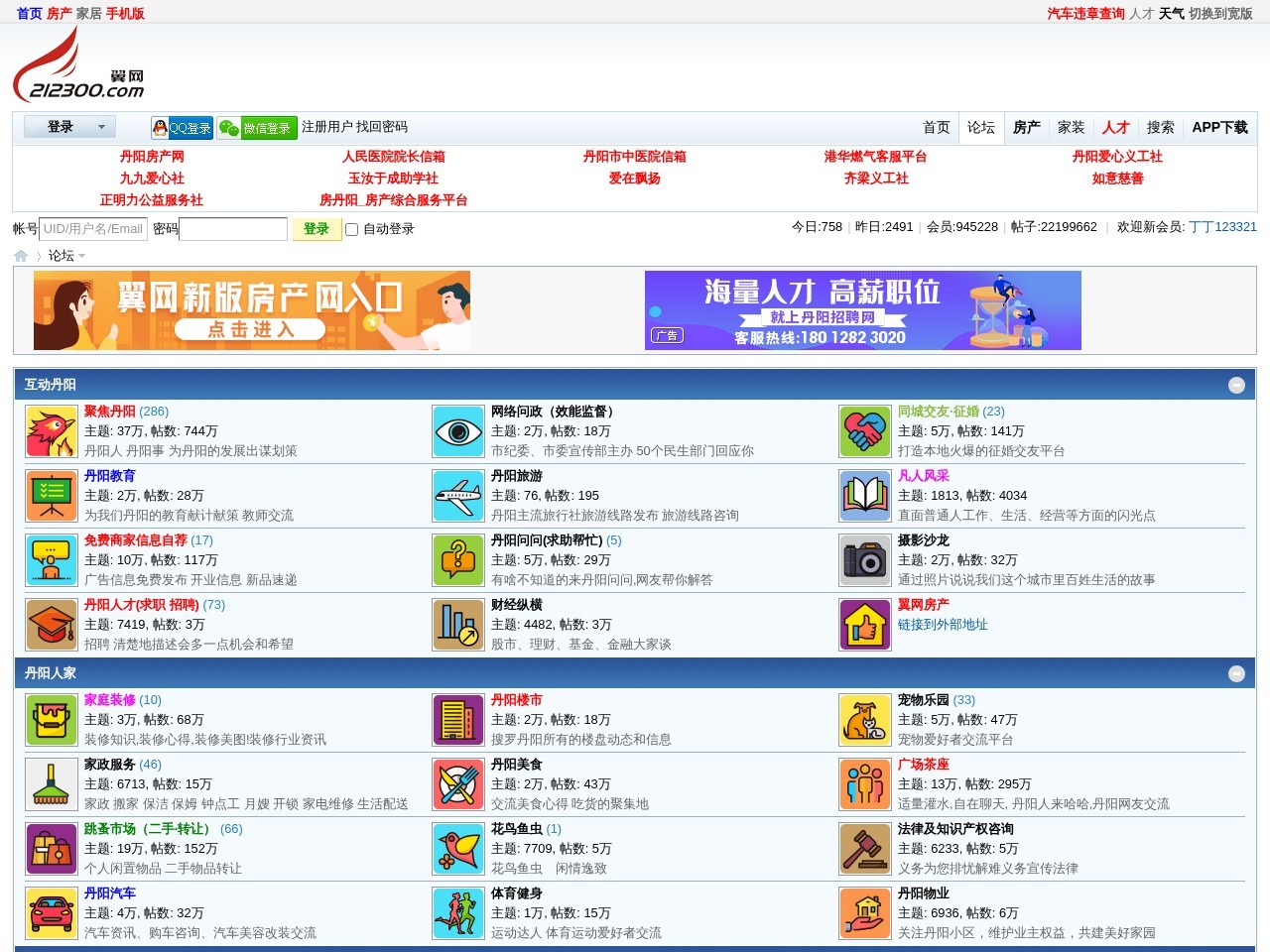Open the 港华燃气客服平台 link
1270x952 pixels.
(875, 157)
